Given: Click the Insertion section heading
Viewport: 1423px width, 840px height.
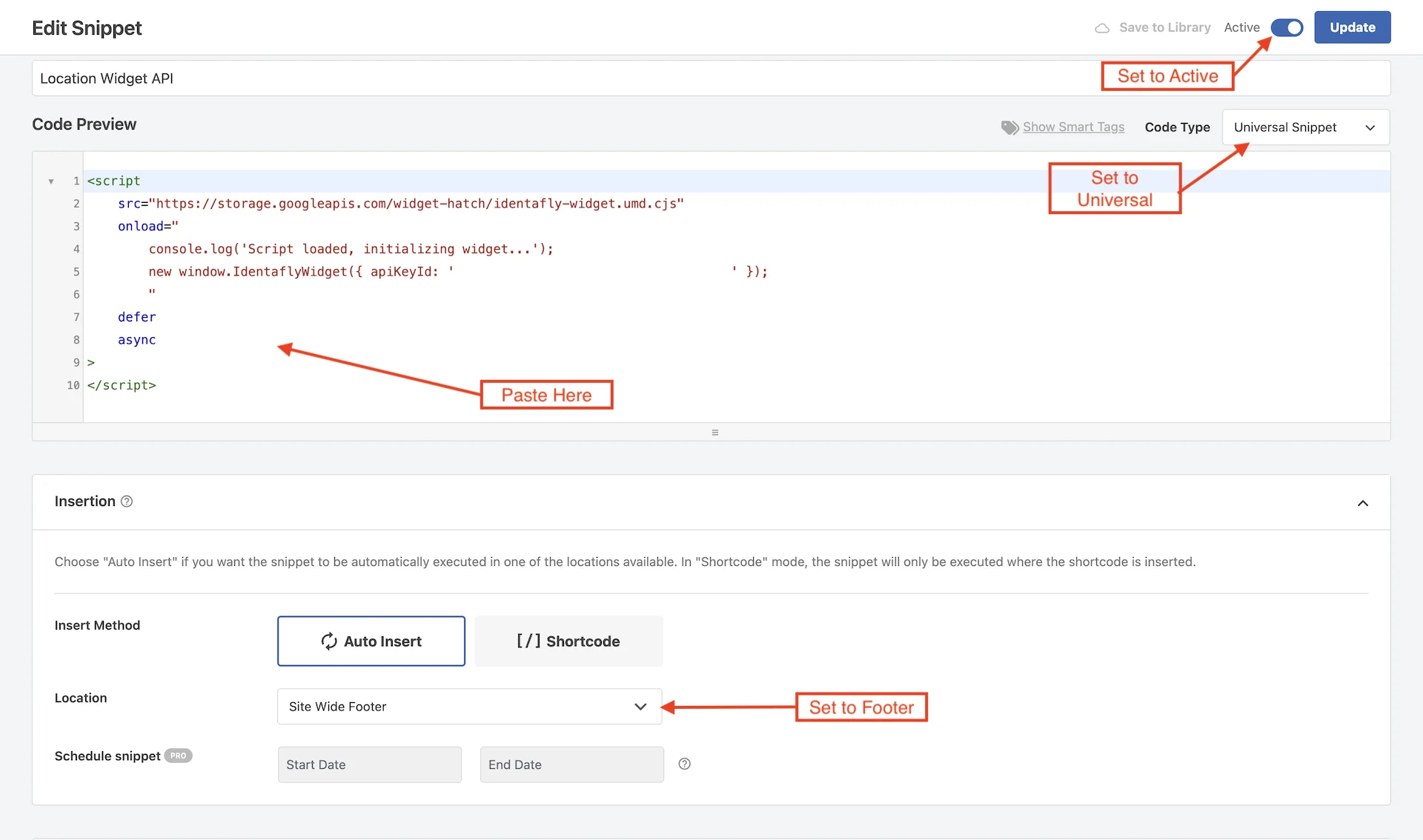Looking at the screenshot, I should point(85,501).
